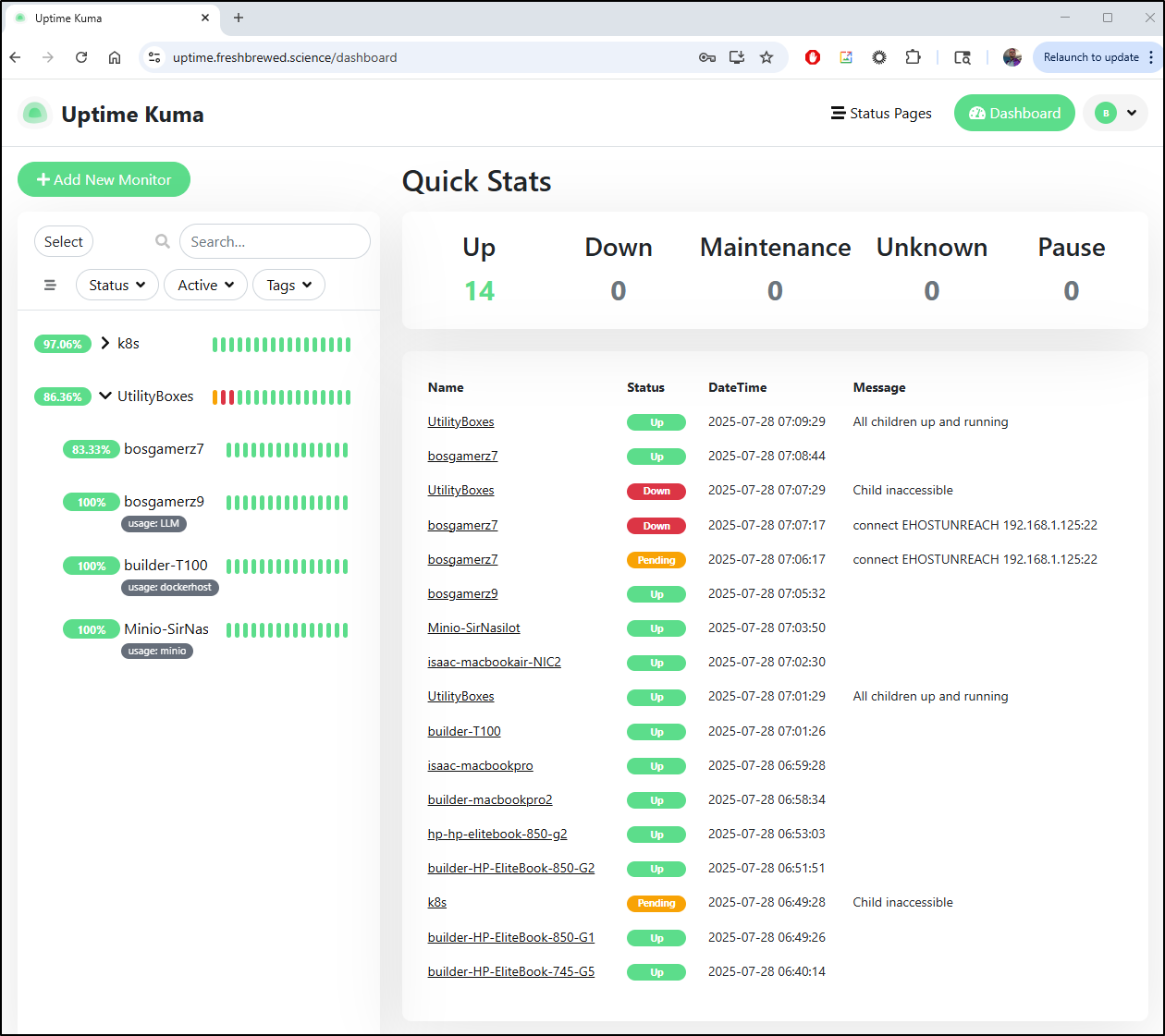Screen dimensions: 1165x1036
Task: Open builder-macbookpro2 link
Action: (490, 799)
